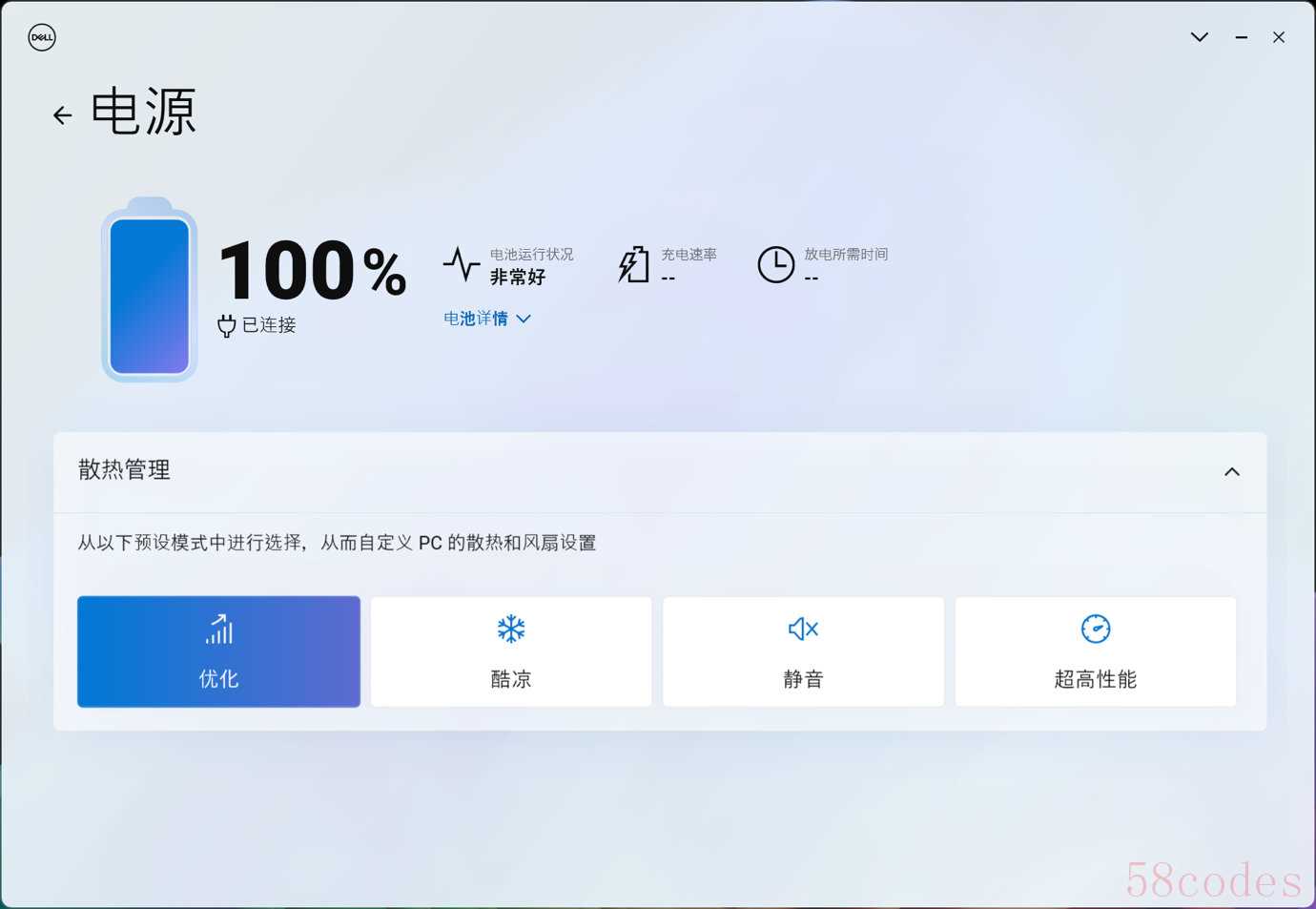This screenshot has width=1316, height=909.
Task: Click the large blue battery graphic
Action: [150, 290]
